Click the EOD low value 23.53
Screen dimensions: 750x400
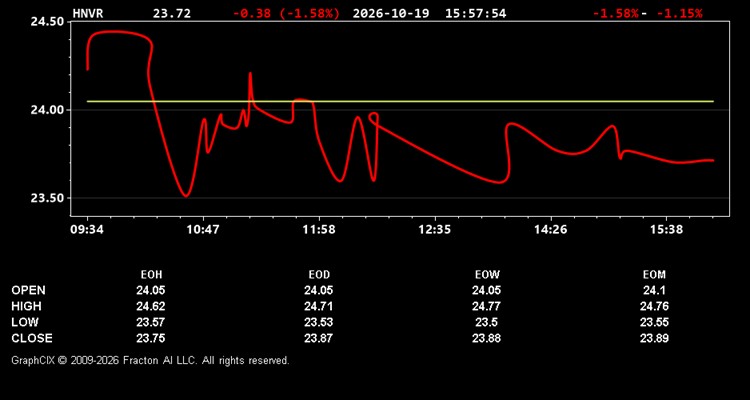tap(319, 322)
